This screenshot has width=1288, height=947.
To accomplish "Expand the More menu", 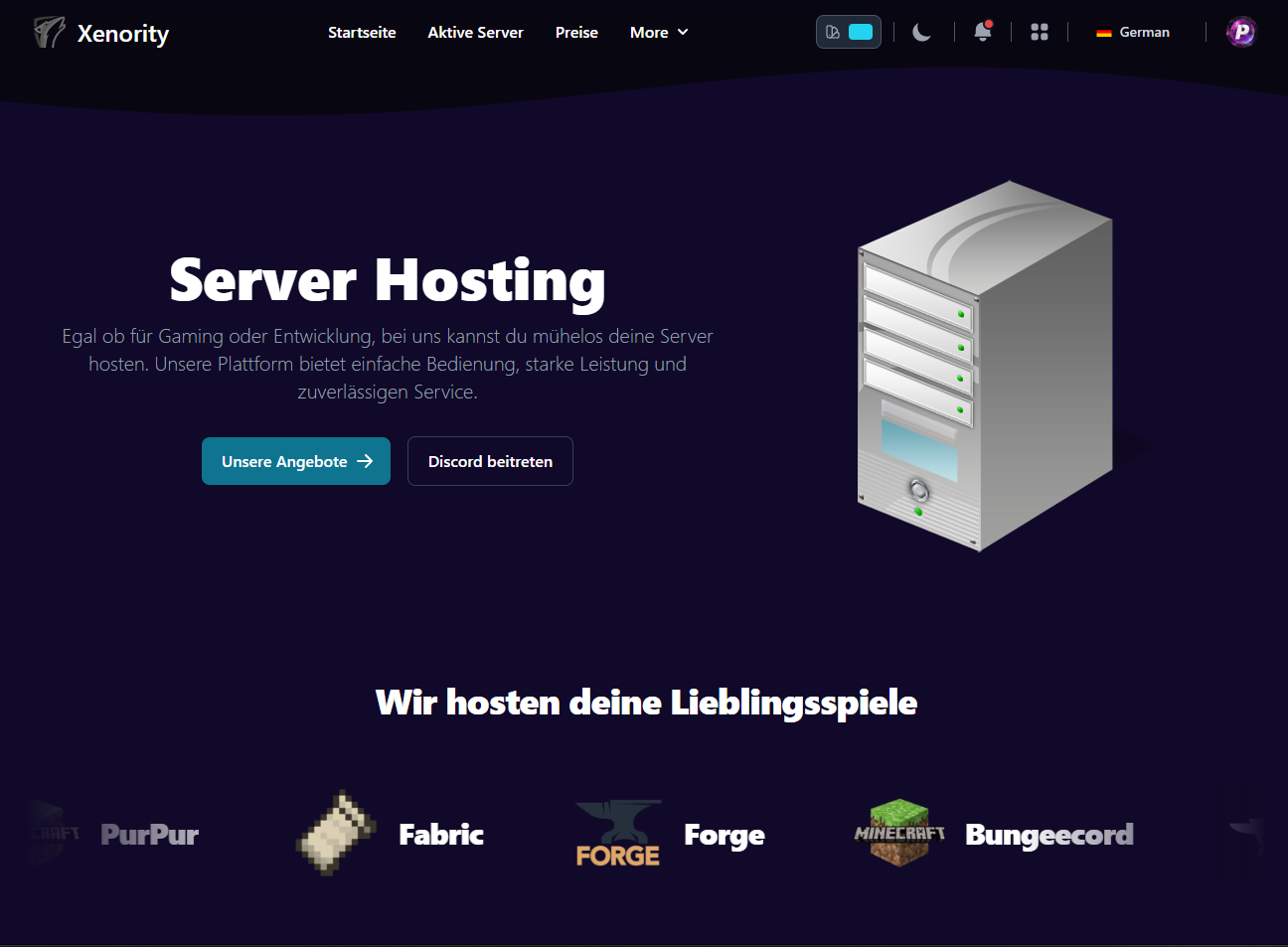I will click(x=659, y=32).
